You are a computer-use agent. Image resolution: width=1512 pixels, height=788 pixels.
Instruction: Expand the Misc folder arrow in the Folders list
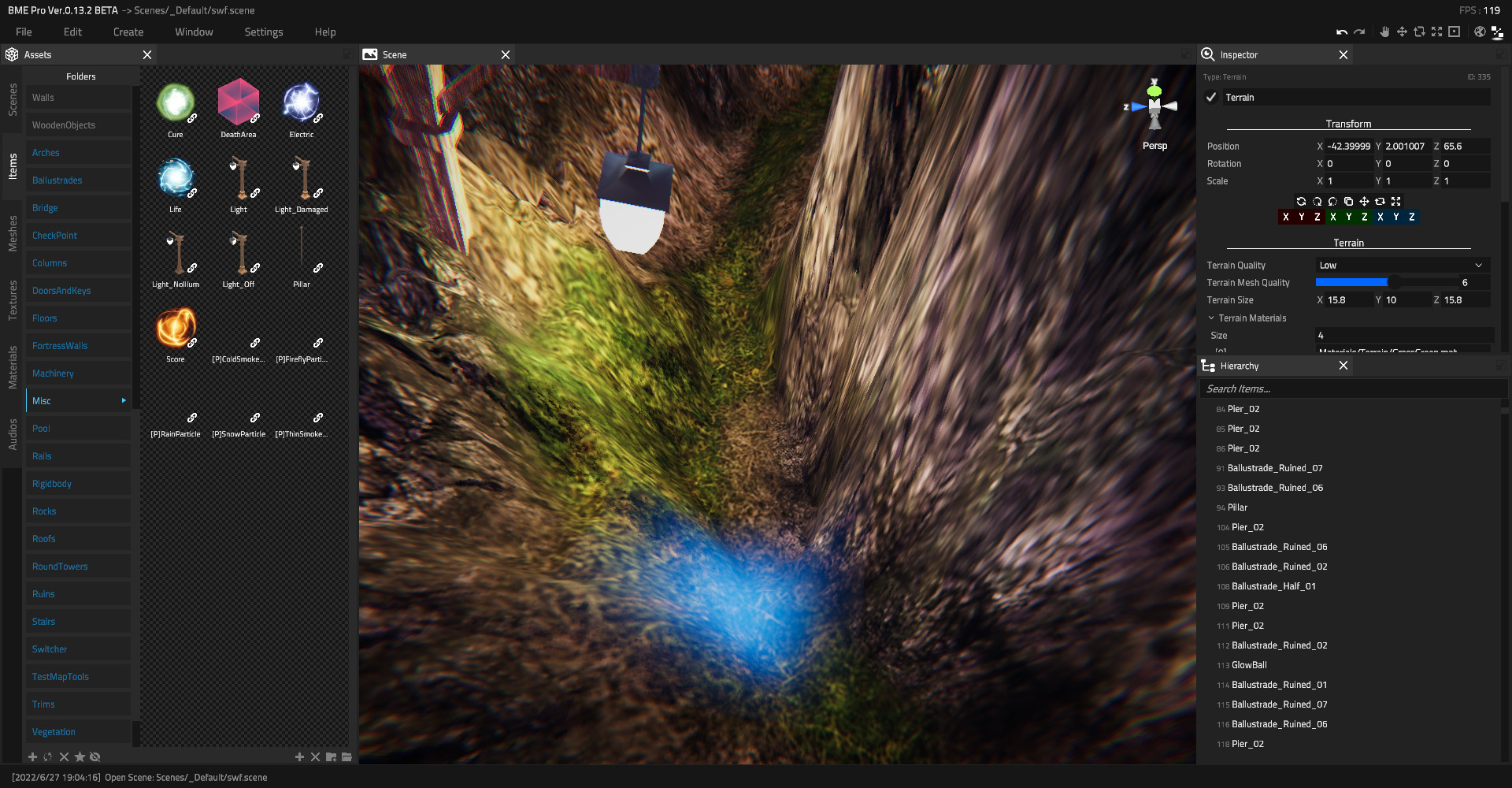tap(124, 400)
